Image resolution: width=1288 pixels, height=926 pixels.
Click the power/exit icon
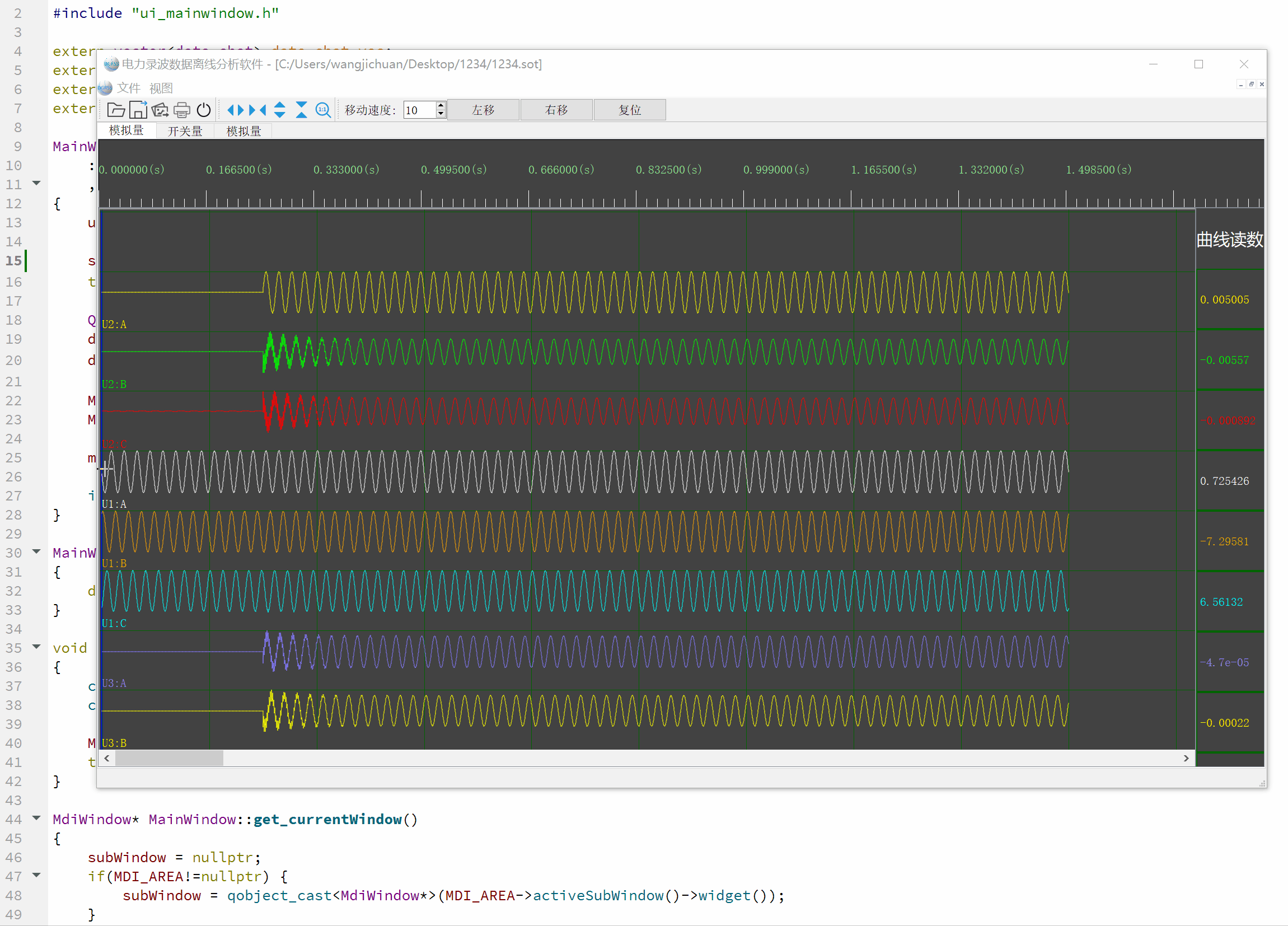pyautogui.click(x=203, y=110)
